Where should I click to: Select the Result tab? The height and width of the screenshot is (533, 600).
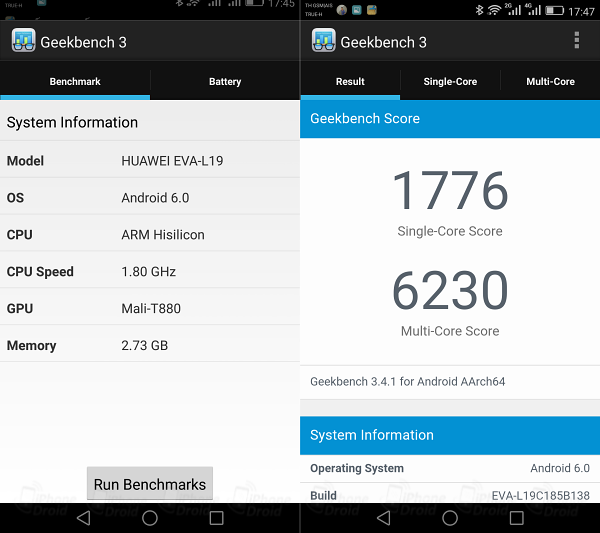pyautogui.click(x=350, y=81)
